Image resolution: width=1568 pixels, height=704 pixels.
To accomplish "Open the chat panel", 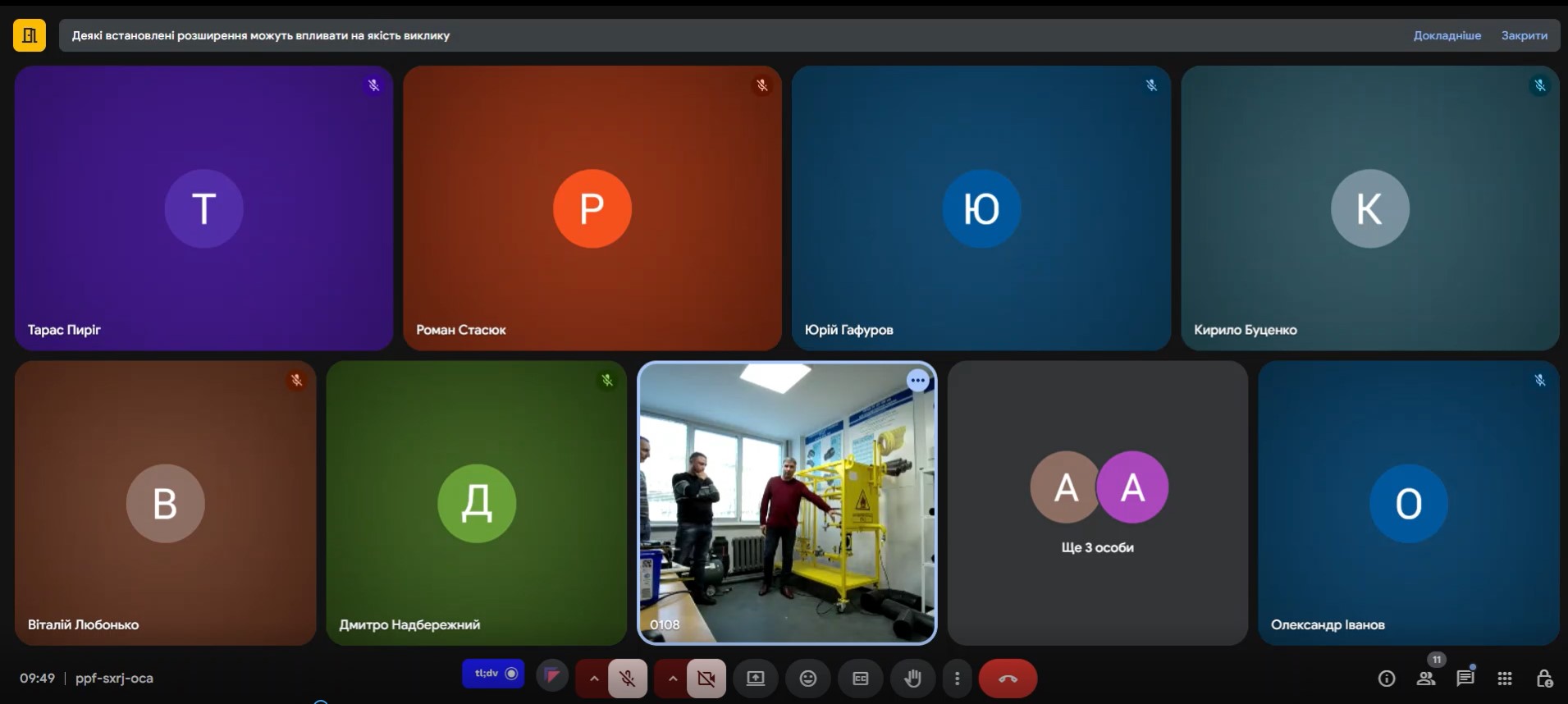I will [x=1465, y=679].
